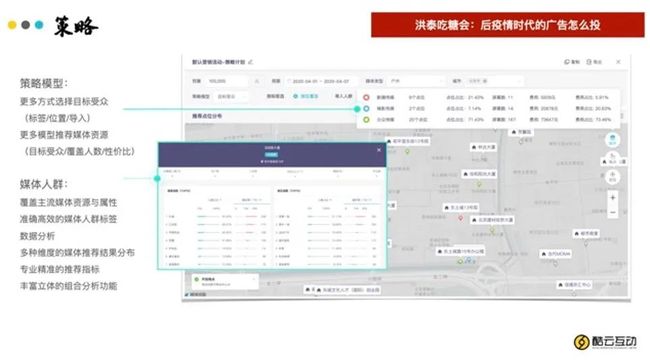Click the blue circle legend marker
This screenshot has height=364, width=650.
[x=366, y=109]
